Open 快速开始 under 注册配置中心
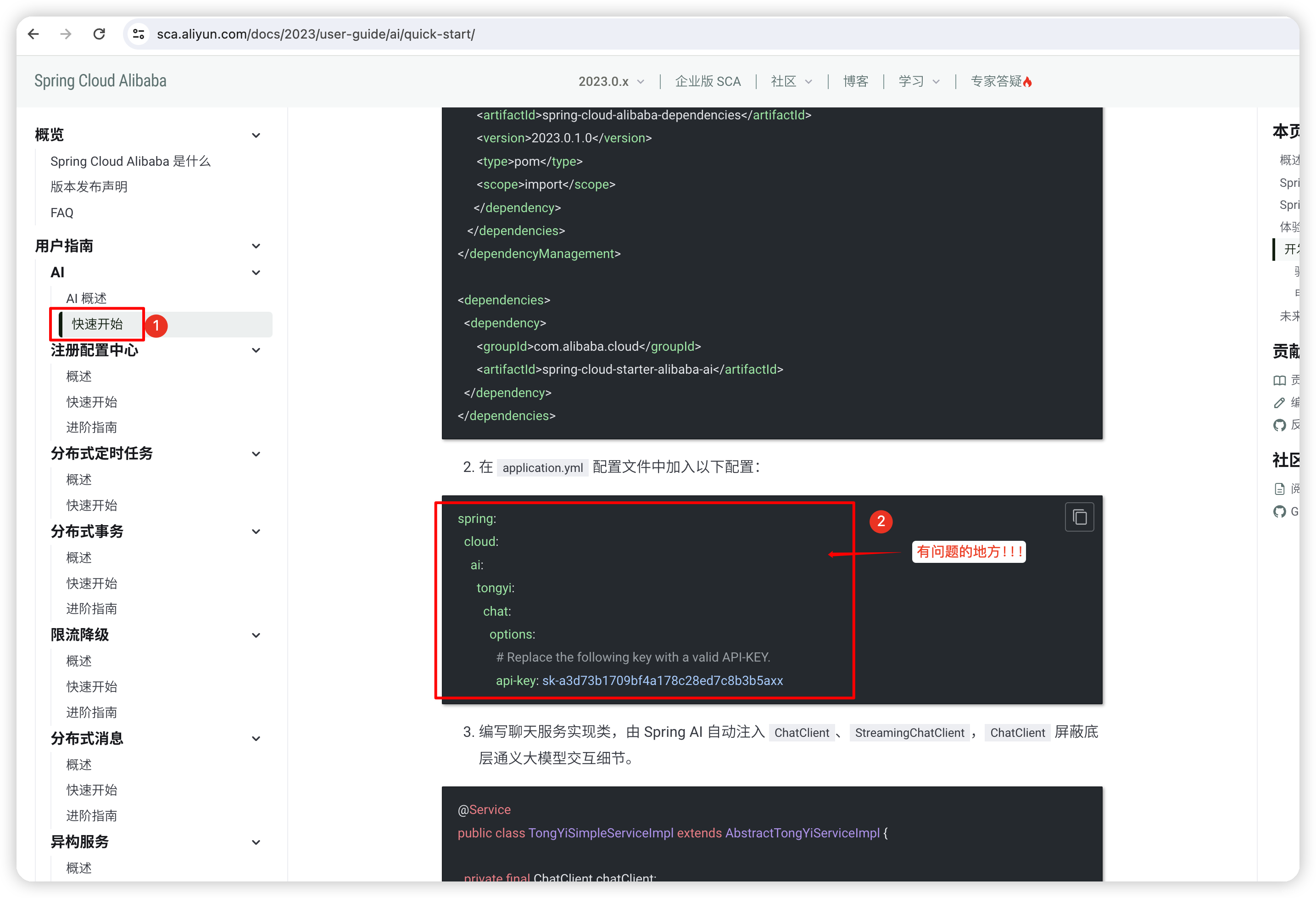The image size is (1316, 898). 92,402
